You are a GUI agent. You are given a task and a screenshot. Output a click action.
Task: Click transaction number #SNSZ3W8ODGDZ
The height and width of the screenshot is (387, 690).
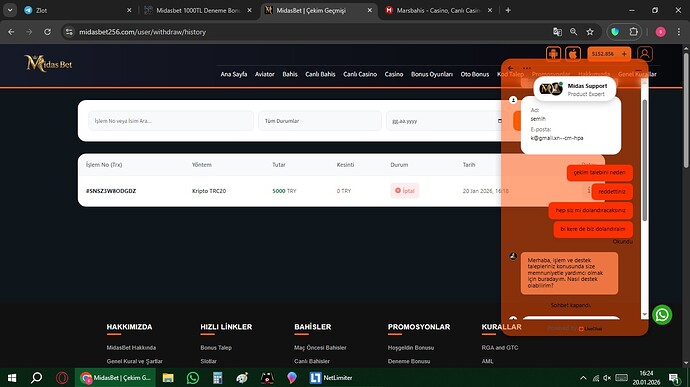[x=111, y=191]
